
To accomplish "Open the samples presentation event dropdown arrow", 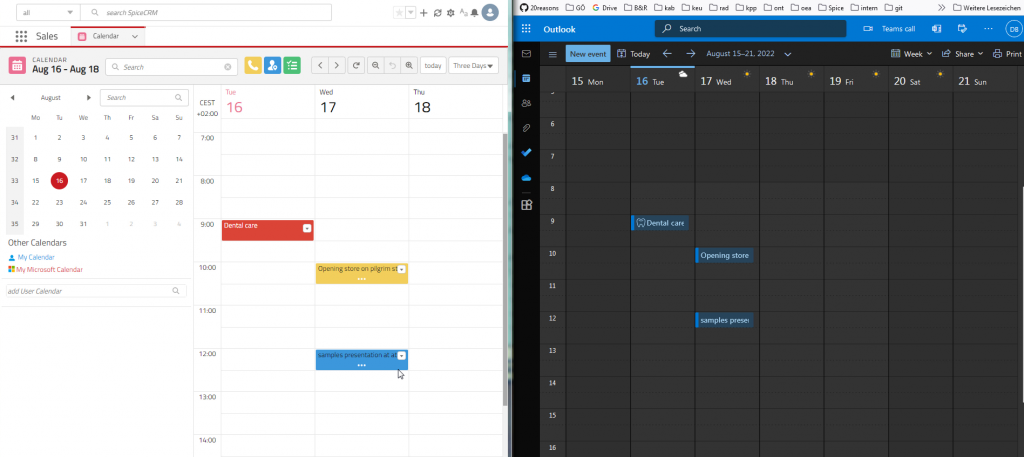I will click(x=402, y=355).
